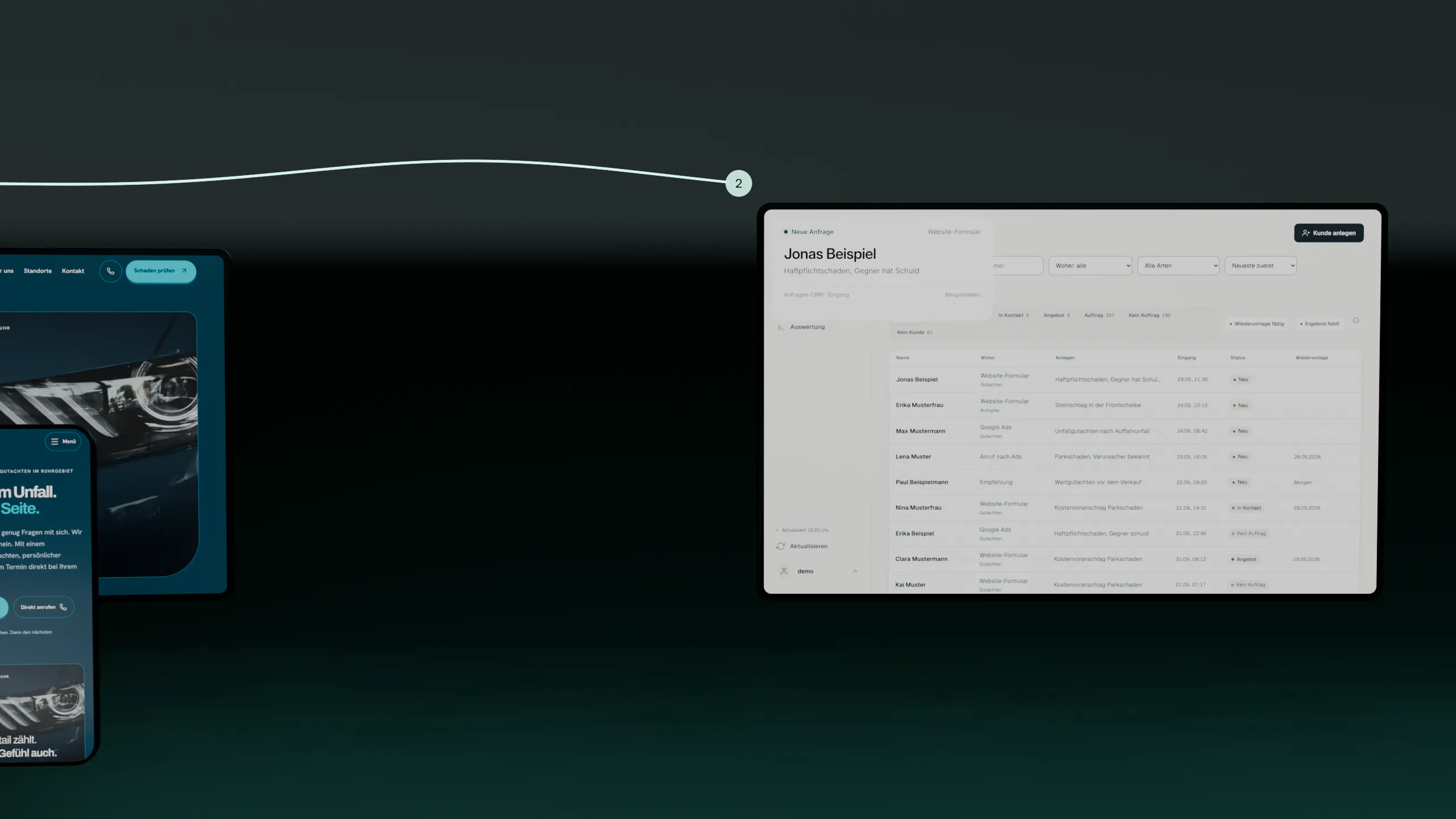Open the 'Paul Beispielmann' table row
The width and height of the screenshot is (1456, 819).
pos(1125,482)
